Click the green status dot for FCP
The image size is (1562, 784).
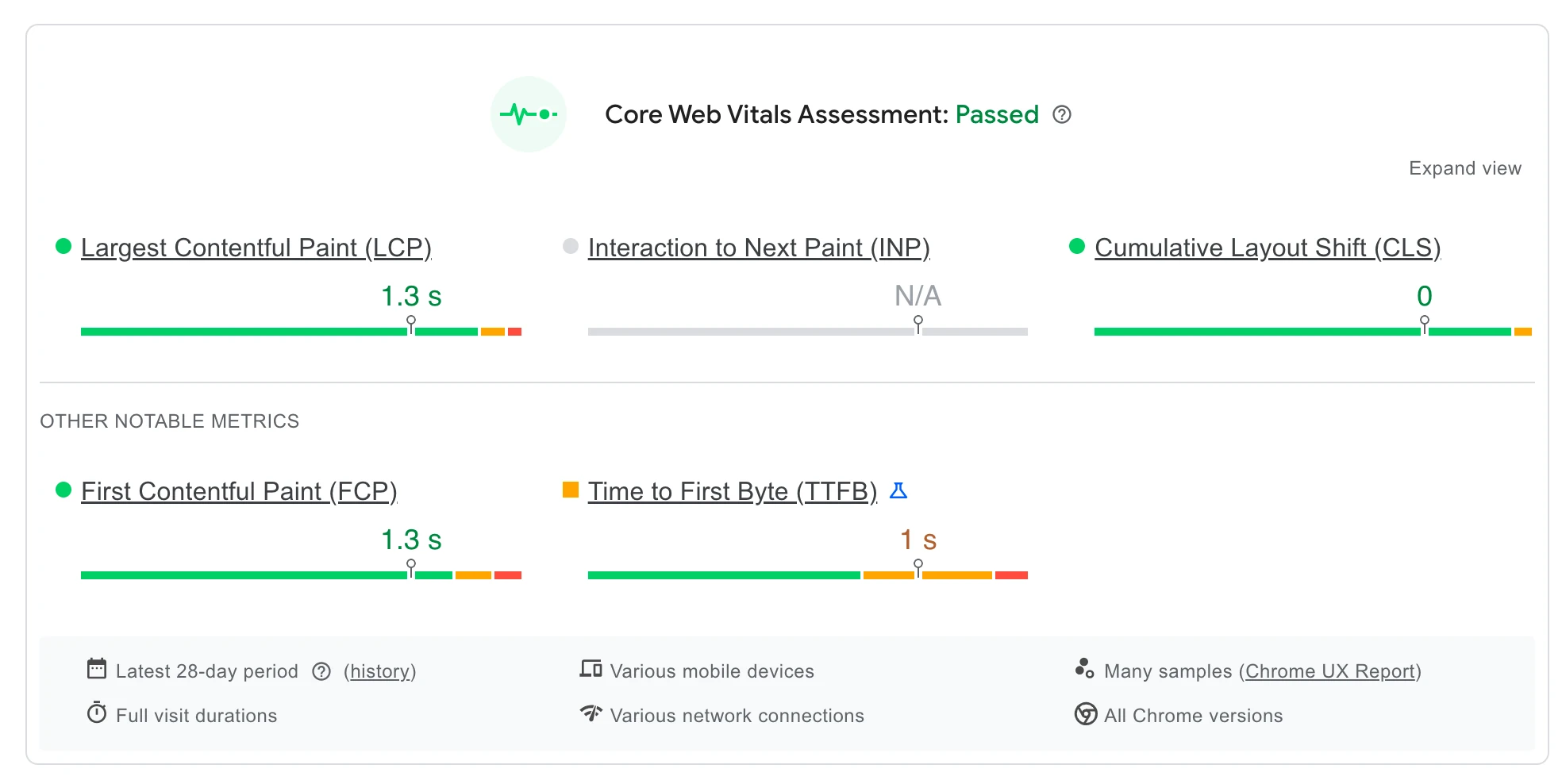click(63, 490)
